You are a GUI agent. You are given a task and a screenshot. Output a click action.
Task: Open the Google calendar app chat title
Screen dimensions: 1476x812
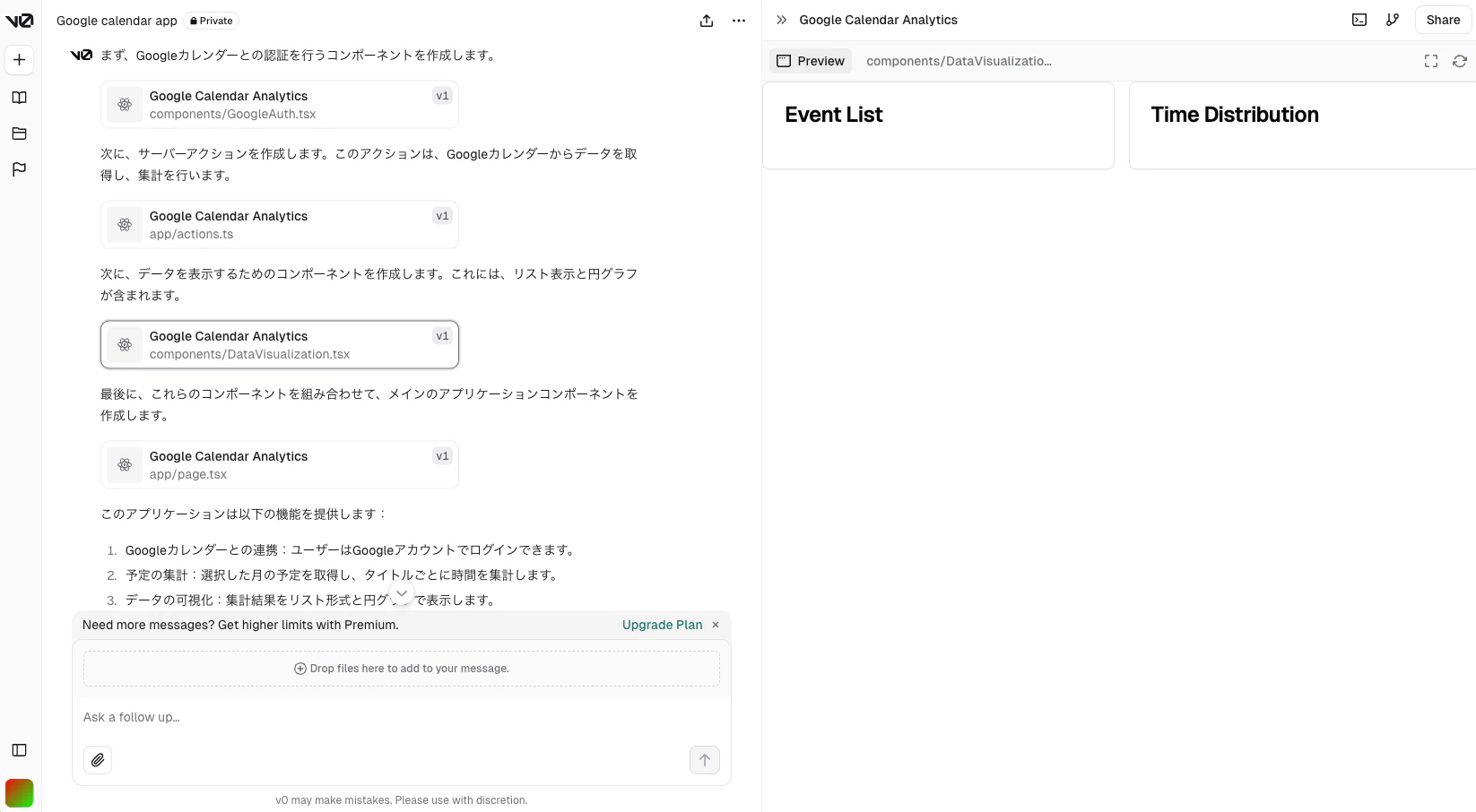117,21
